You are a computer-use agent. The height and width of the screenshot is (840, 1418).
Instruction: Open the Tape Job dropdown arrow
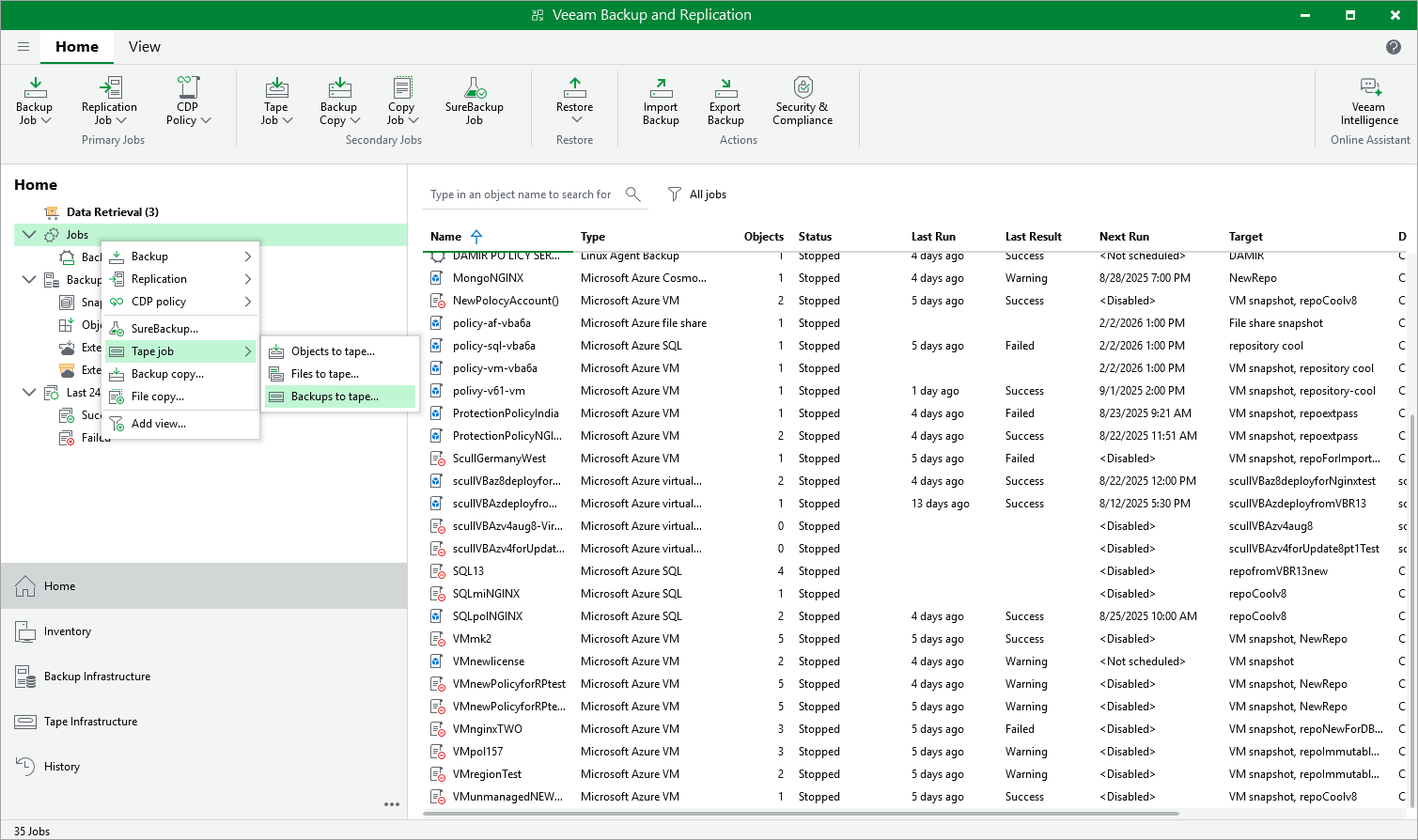(x=288, y=120)
